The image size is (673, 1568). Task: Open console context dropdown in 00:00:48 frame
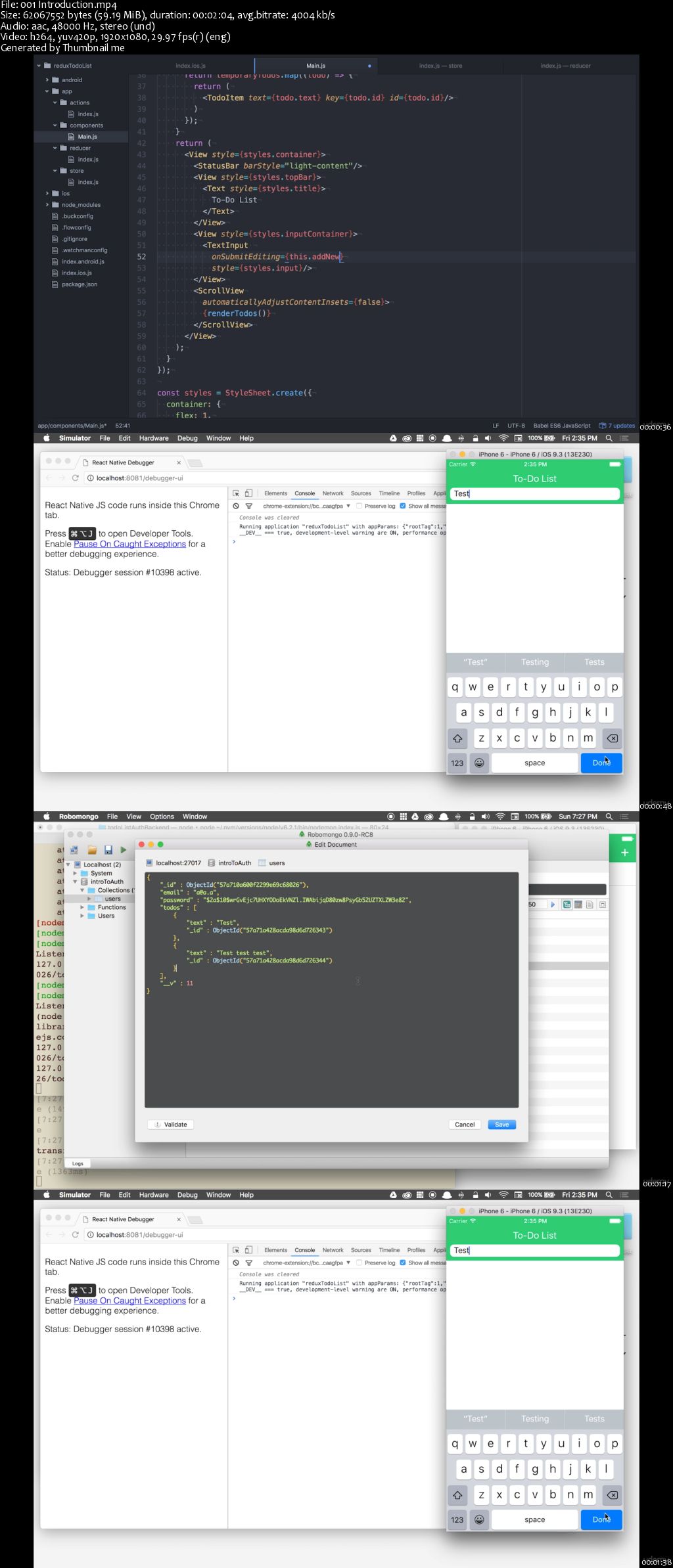coord(306,506)
